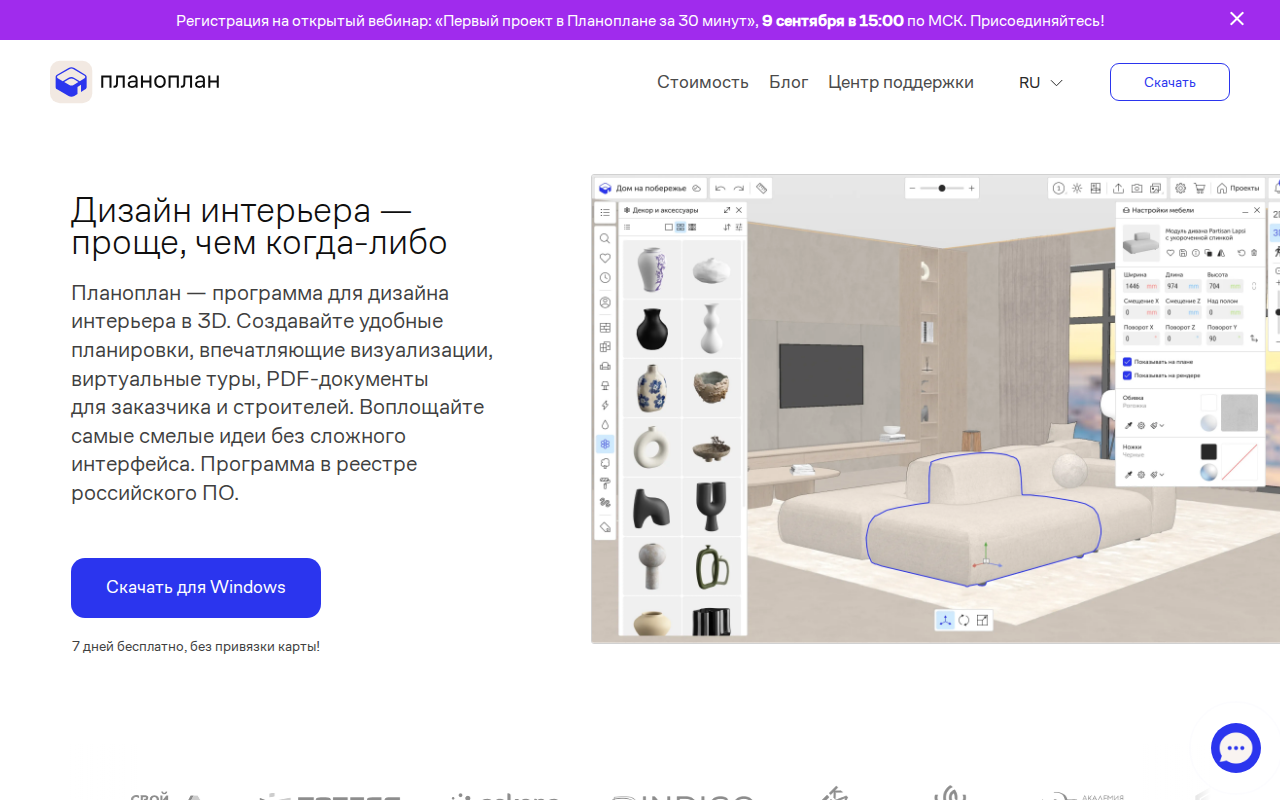Select the lamp lighting category icon

605,385
